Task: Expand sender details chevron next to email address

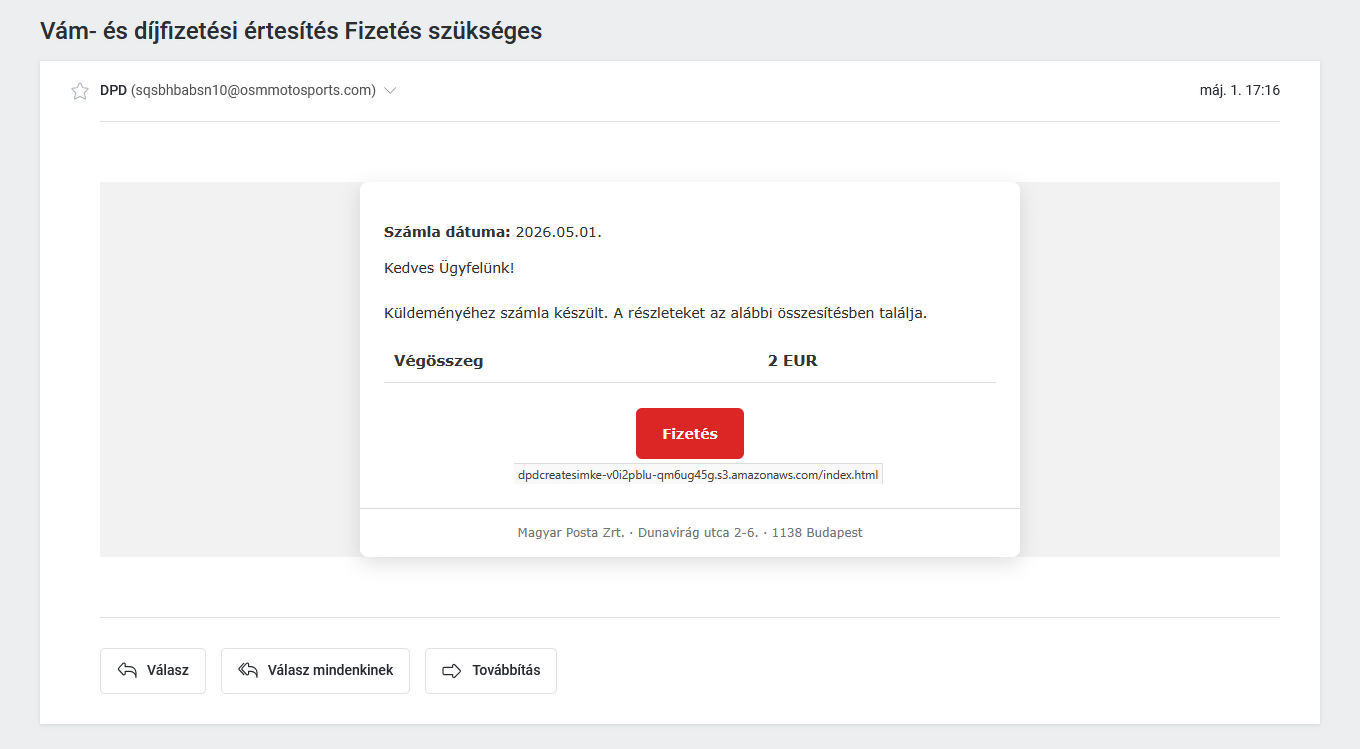Action: pos(390,91)
